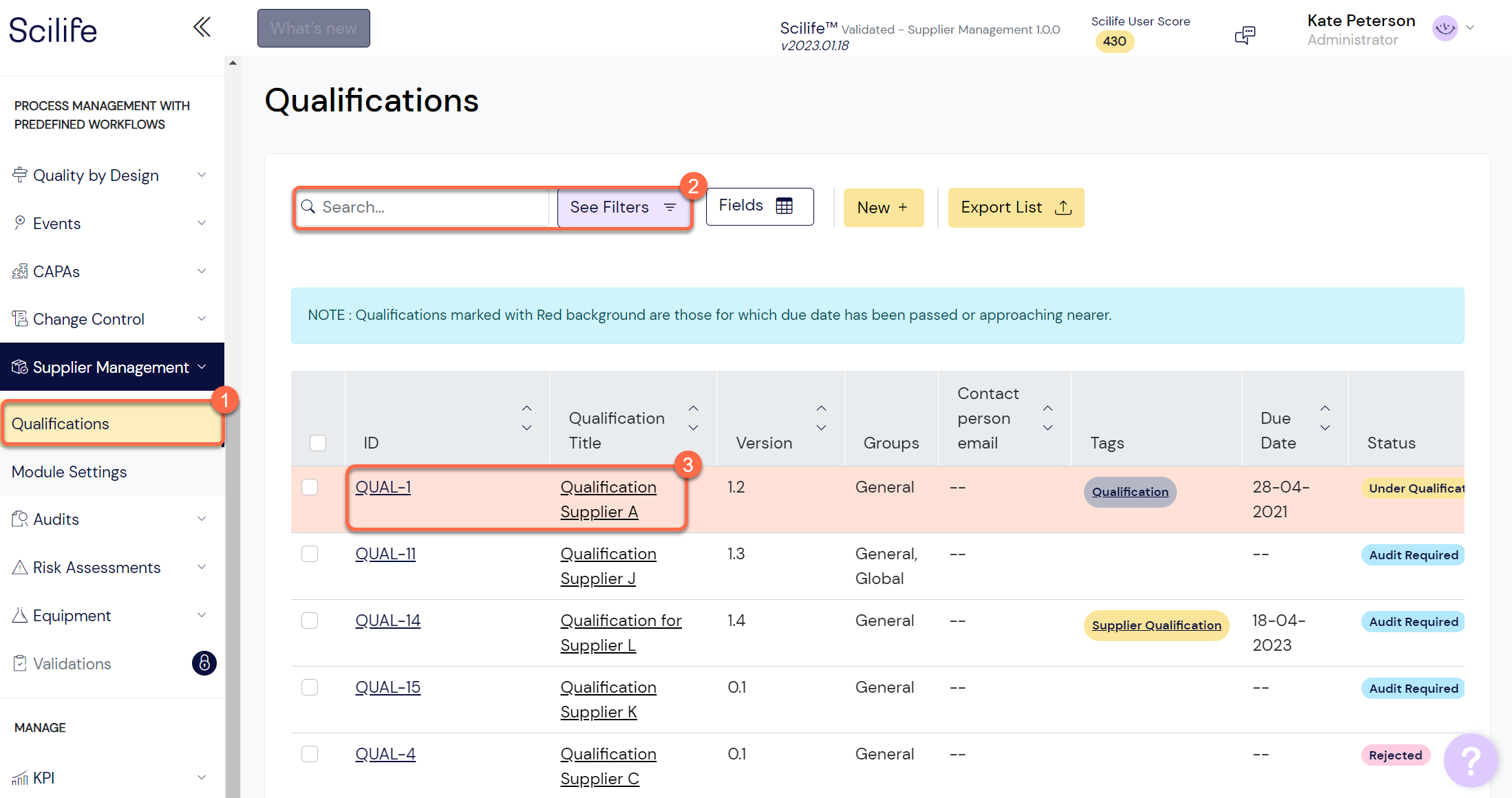
Task: Sort by Contact person email arrows
Action: pos(1047,418)
